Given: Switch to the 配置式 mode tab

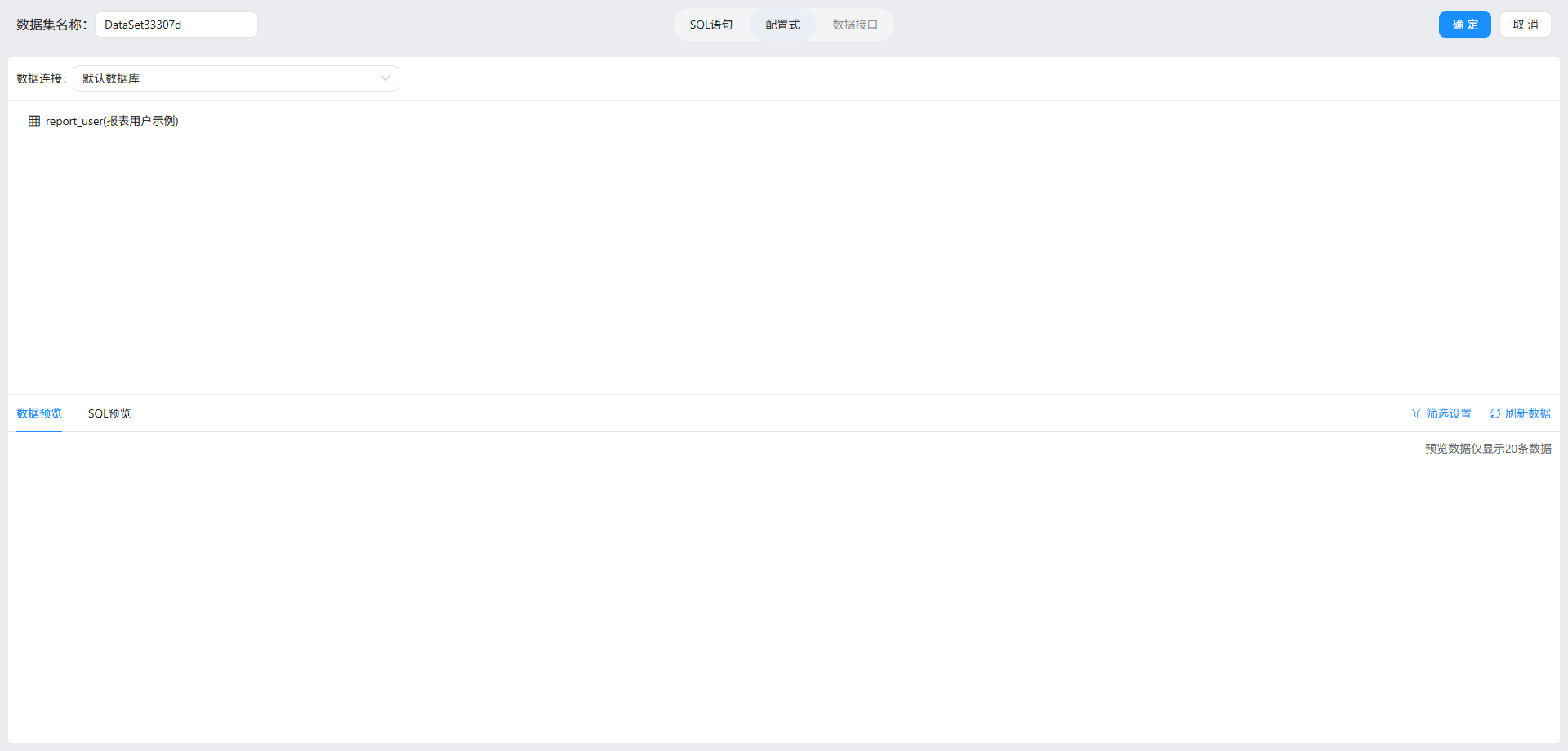Looking at the screenshot, I should [x=782, y=25].
